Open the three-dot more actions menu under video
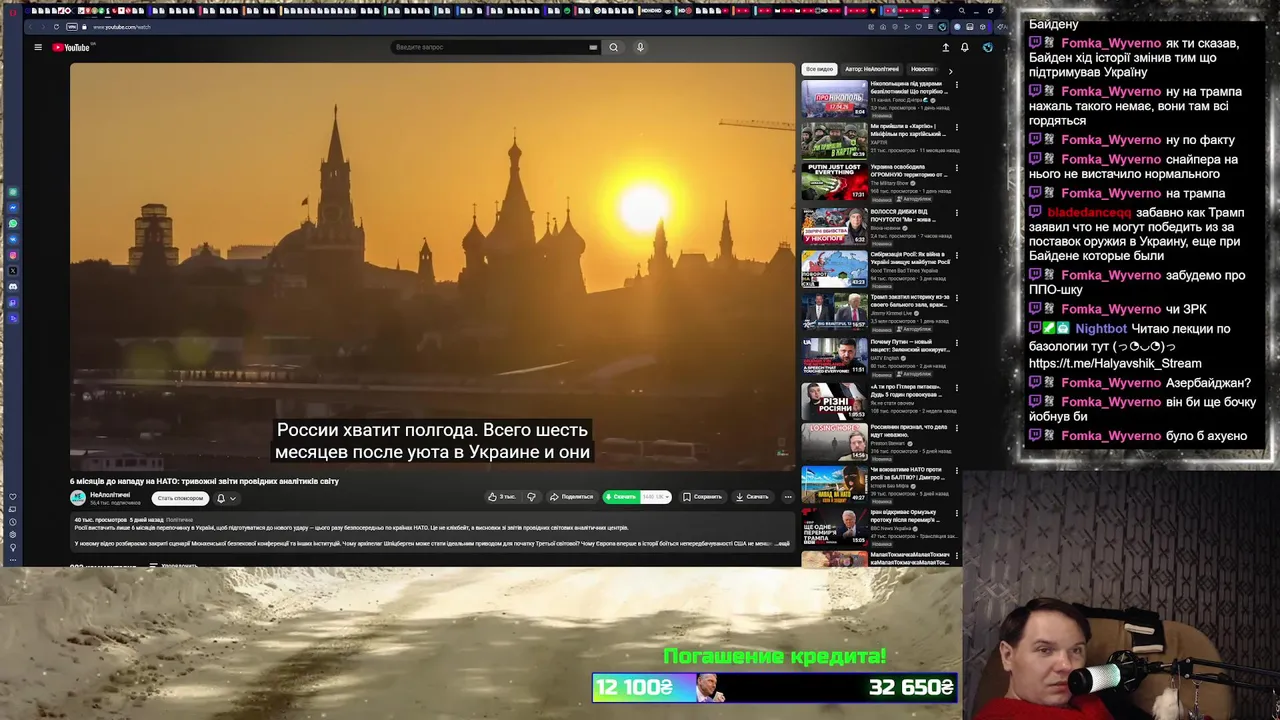Viewport: 1280px width, 720px height. click(788, 497)
